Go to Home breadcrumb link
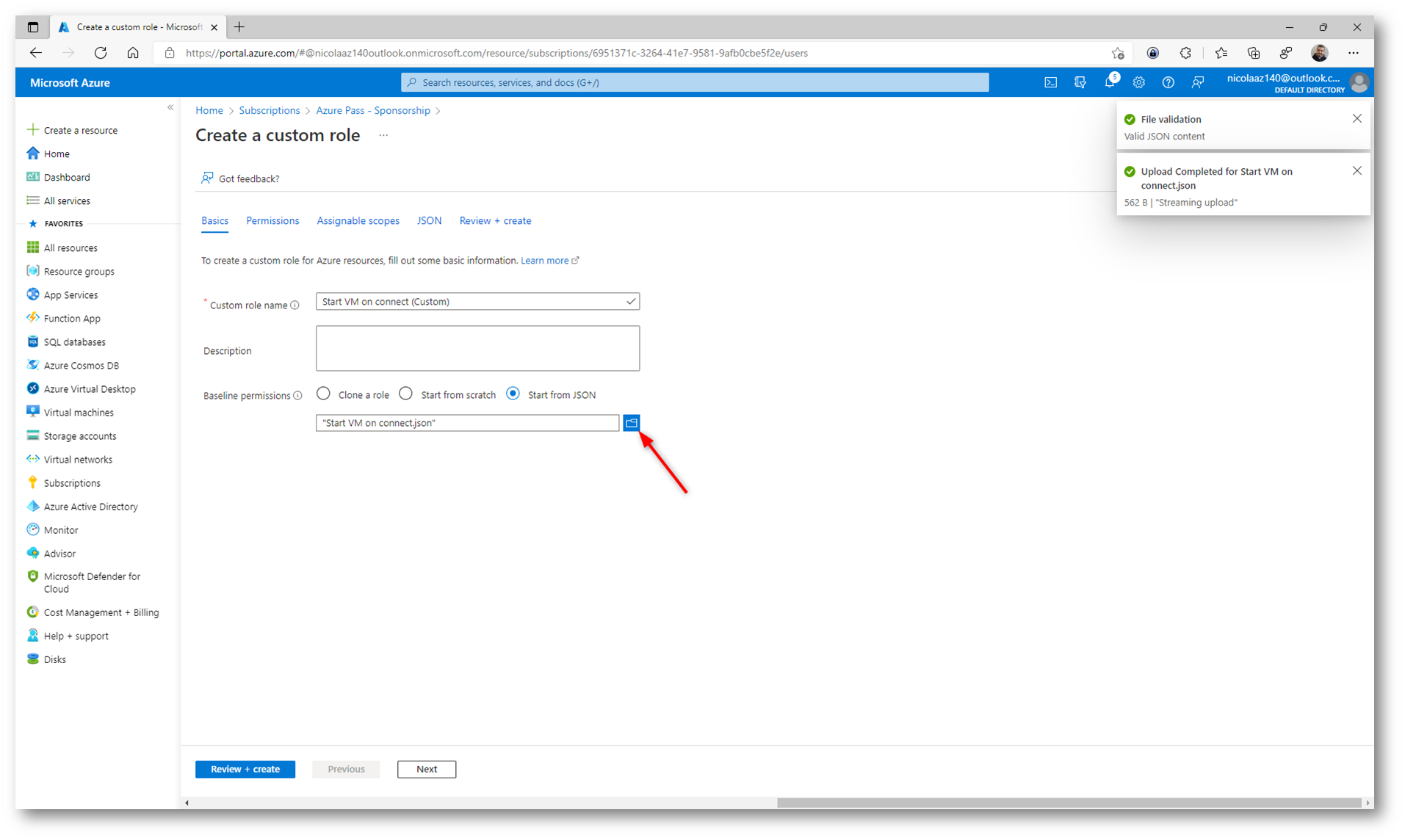The width and height of the screenshot is (1405, 840). 209,111
